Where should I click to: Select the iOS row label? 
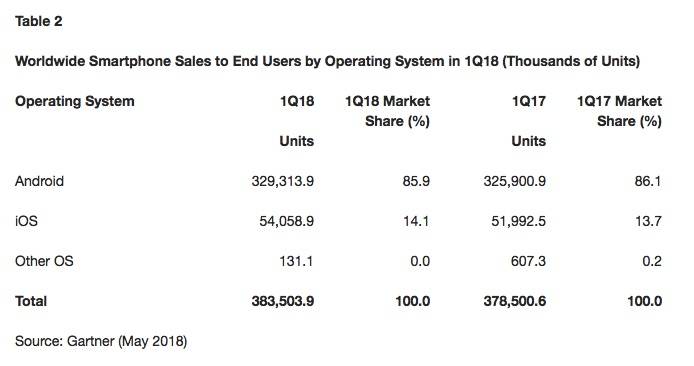coord(26,221)
